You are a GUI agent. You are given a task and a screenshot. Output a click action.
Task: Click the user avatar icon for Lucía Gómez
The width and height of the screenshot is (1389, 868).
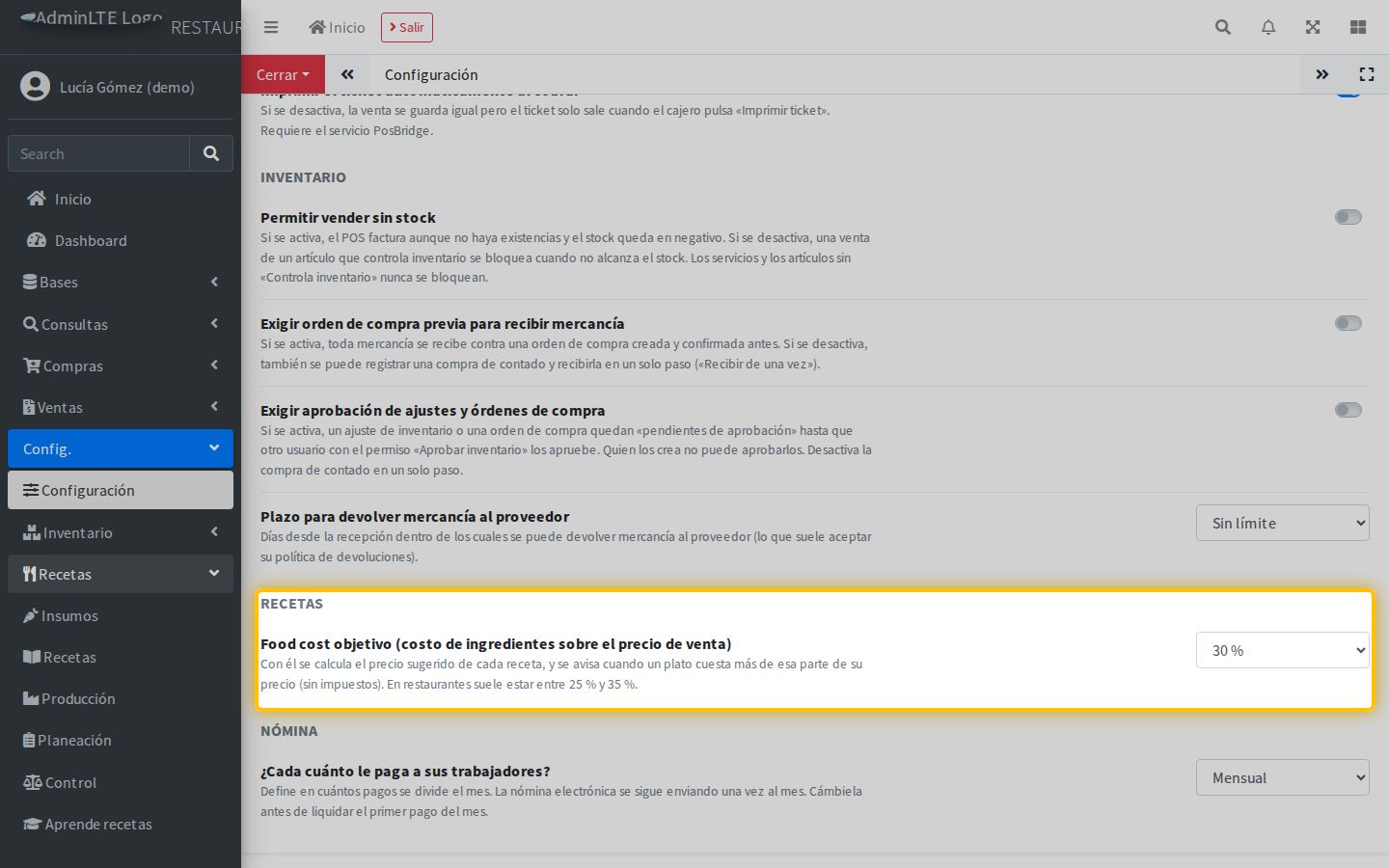[x=35, y=87]
